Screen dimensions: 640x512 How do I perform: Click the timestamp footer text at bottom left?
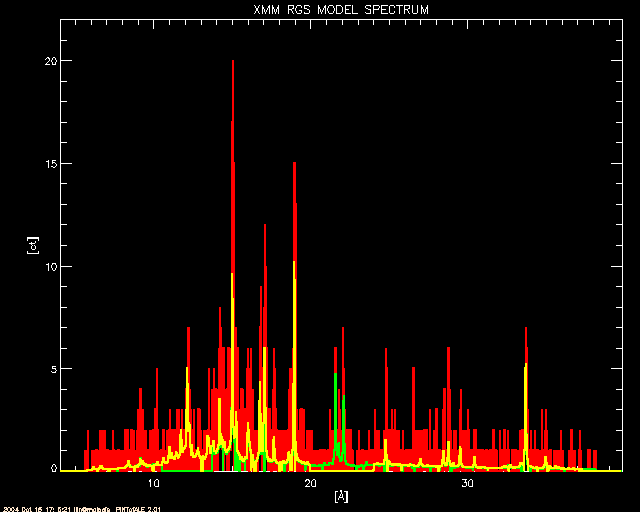click(x=82, y=508)
